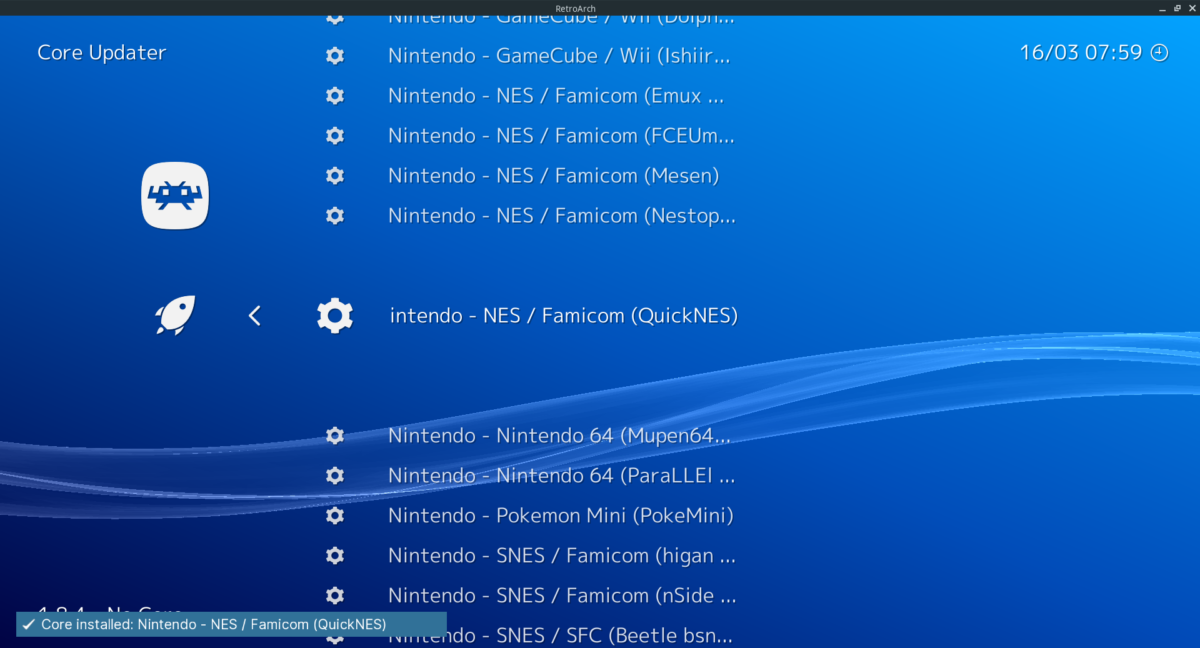Image resolution: width=1200 pixels, height=648 pixels.
Task: Click the Core Updater heading
Action: tap(101, 52)
